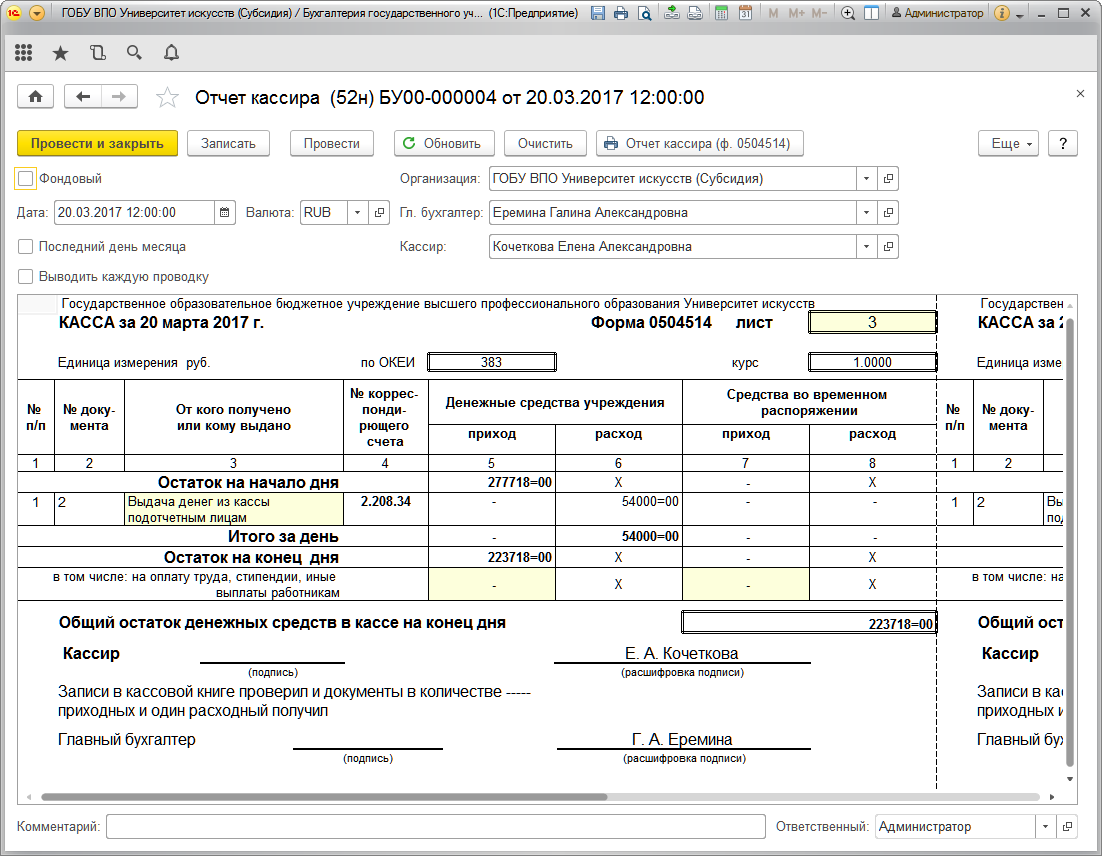Click the horizontal scrollbar of the report

pos(324,797)
